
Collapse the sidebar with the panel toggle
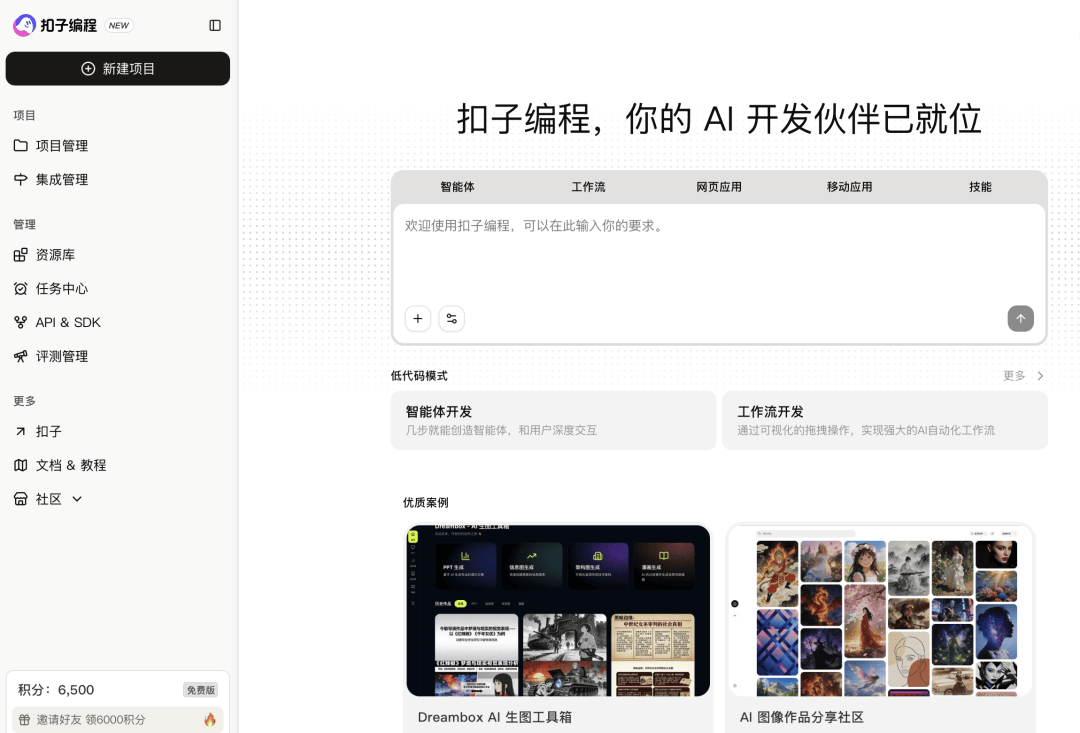(215, 25)
